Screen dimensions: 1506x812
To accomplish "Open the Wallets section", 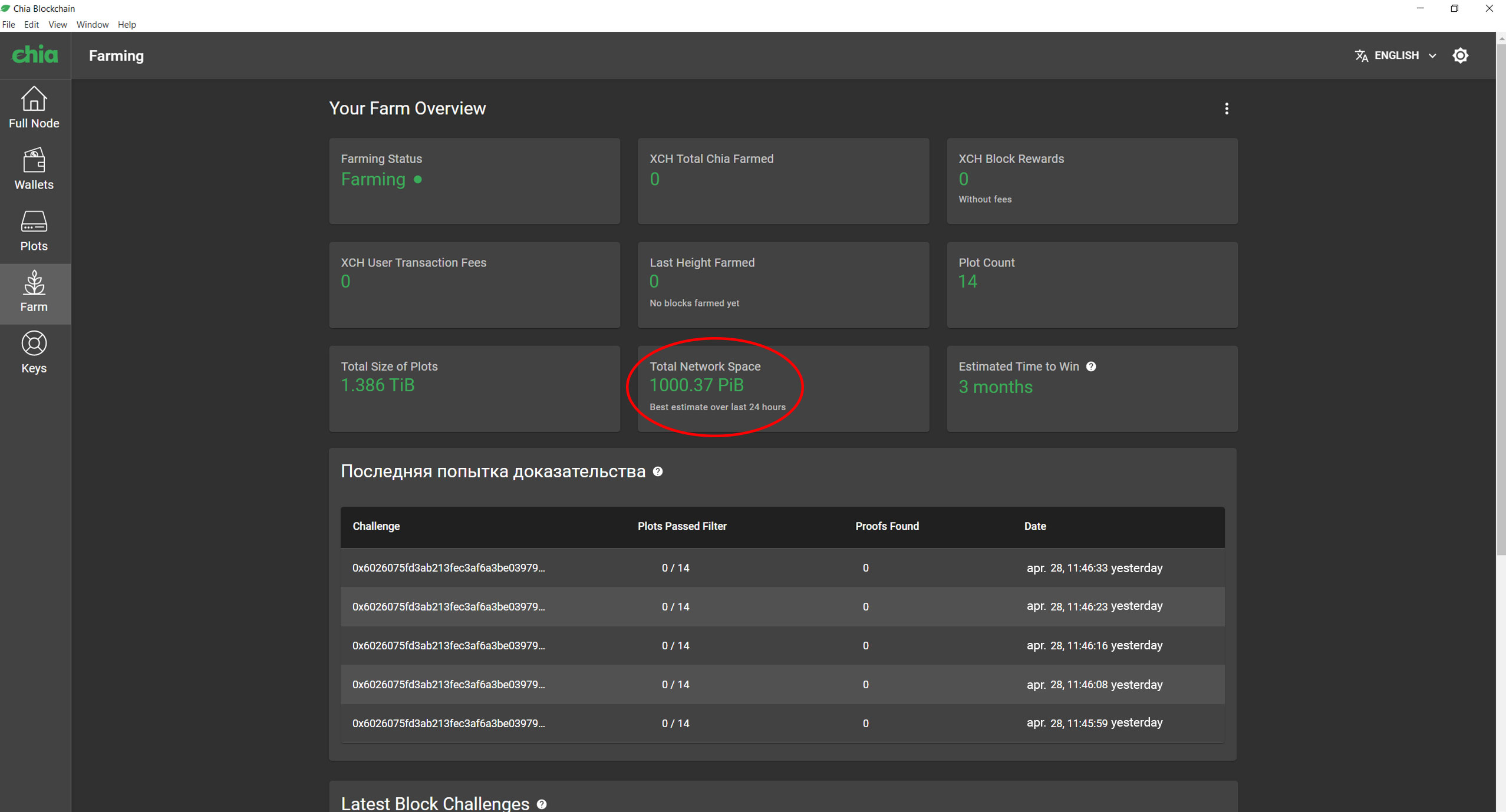I will 34,169.
